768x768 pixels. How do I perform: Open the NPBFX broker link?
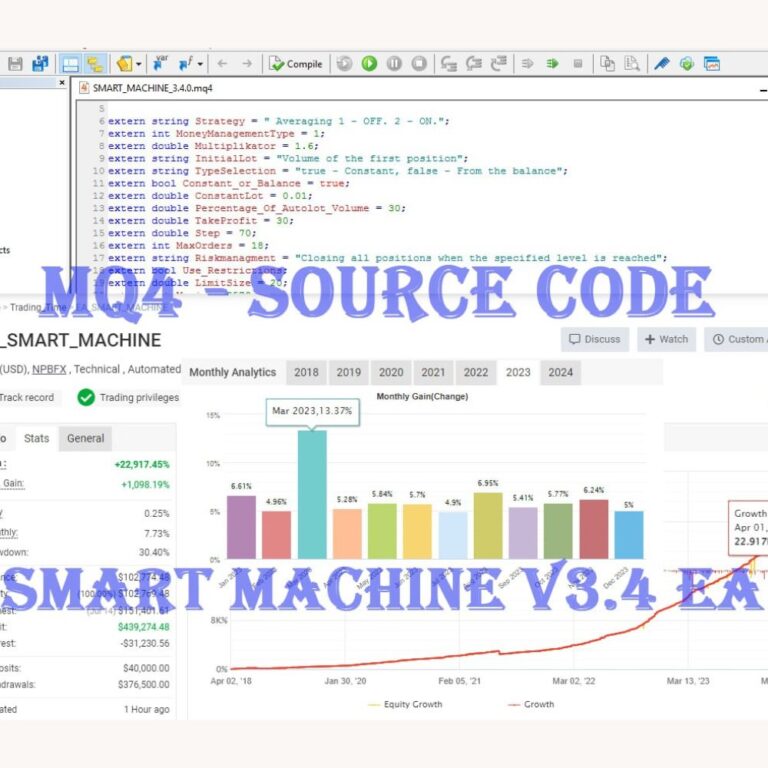coord(49,369)
